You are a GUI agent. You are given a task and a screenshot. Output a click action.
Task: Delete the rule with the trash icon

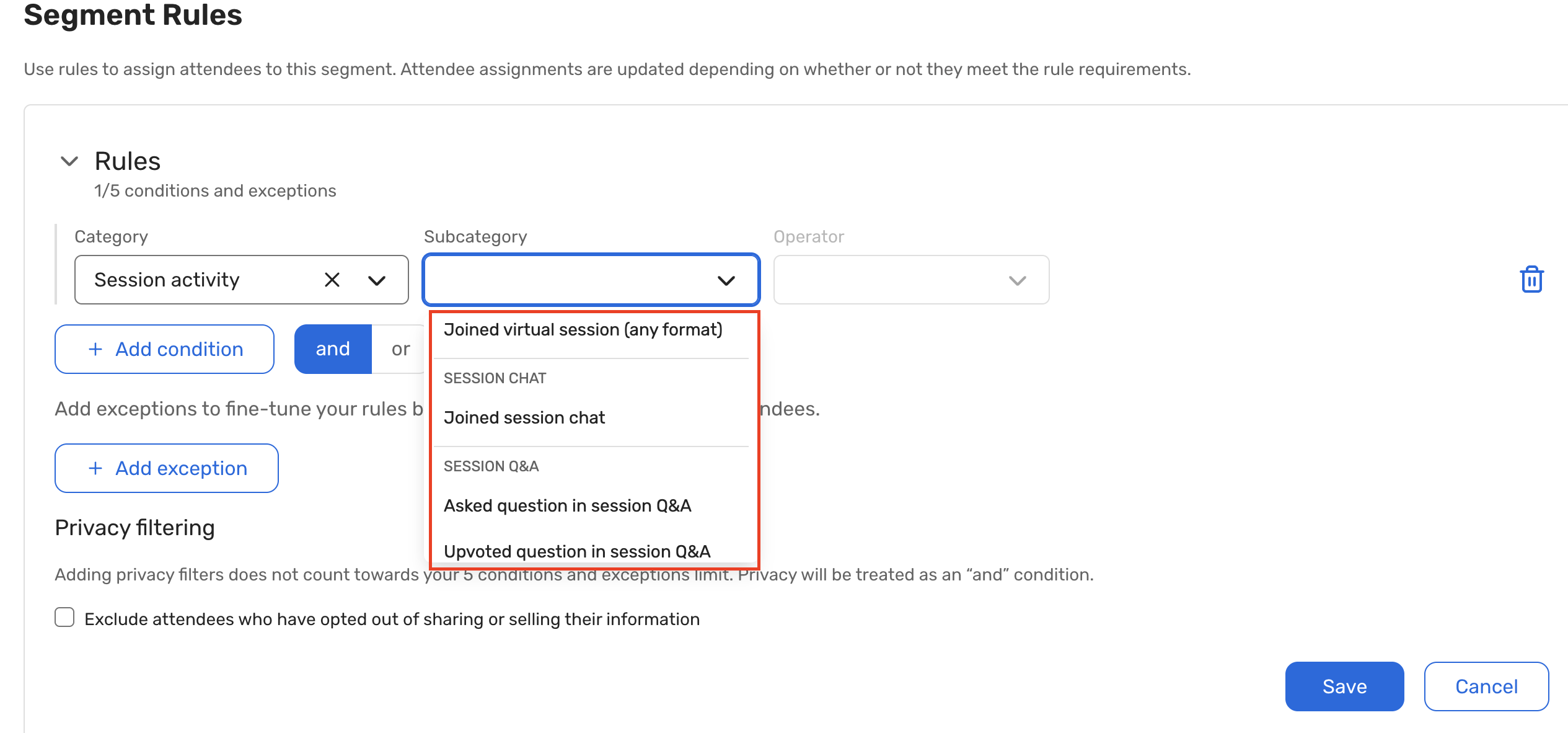click(1531, 280)
